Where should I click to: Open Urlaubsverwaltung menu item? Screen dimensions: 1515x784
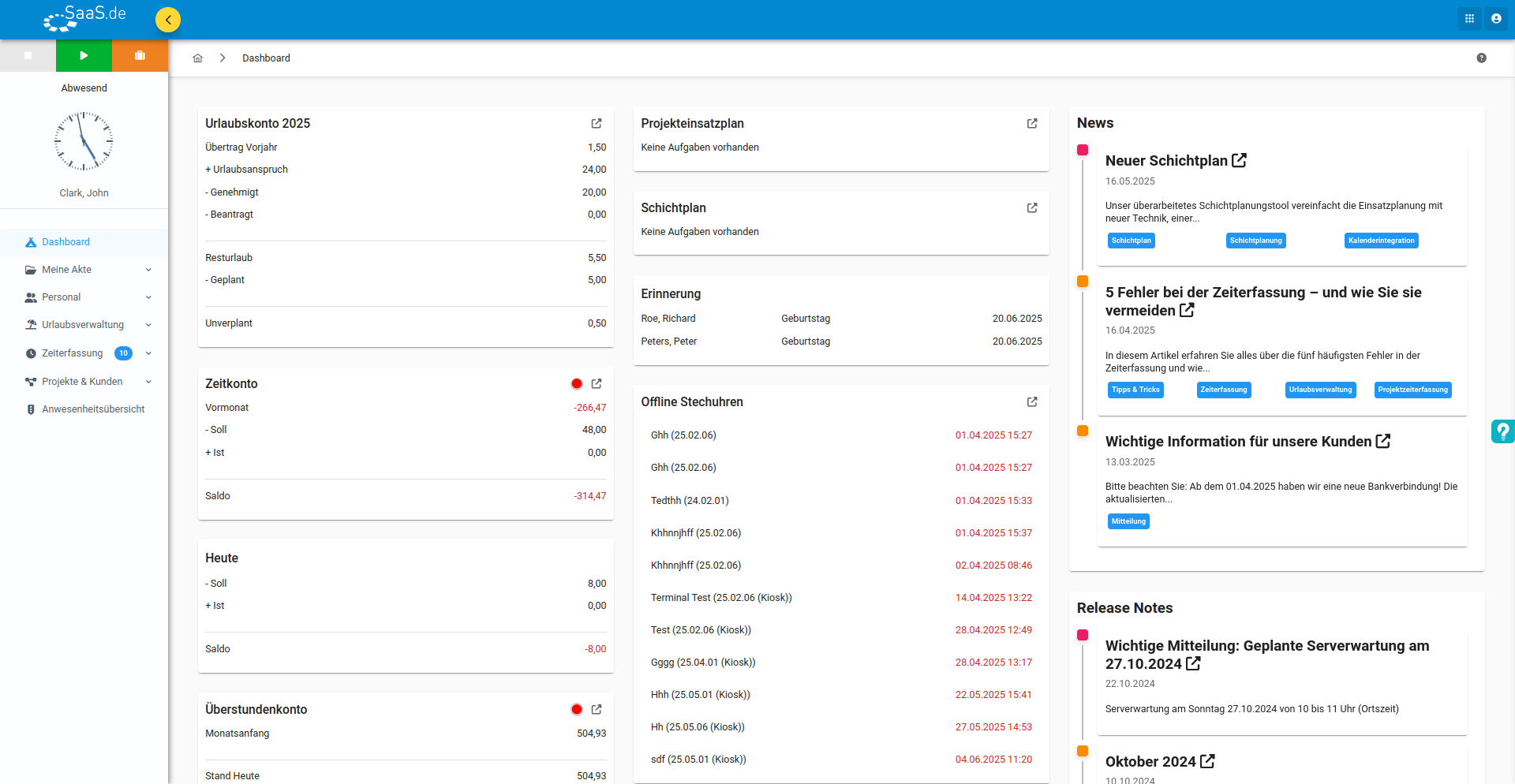click(83, 325)
